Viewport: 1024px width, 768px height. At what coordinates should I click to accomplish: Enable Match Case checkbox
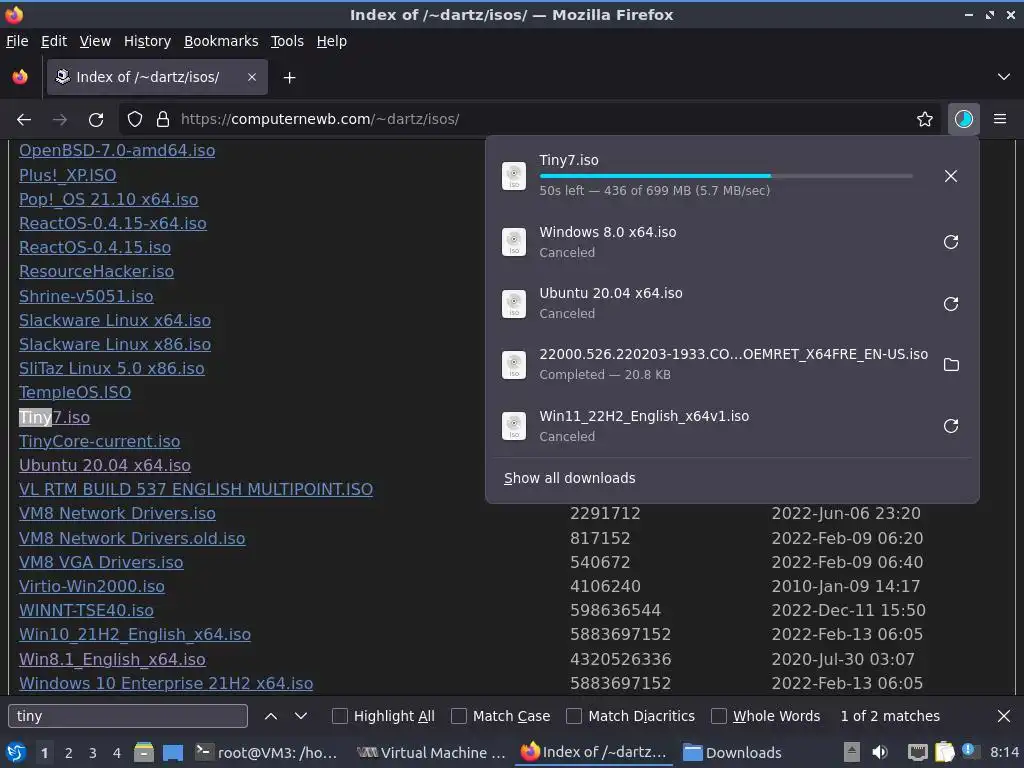tap(458, 716)
